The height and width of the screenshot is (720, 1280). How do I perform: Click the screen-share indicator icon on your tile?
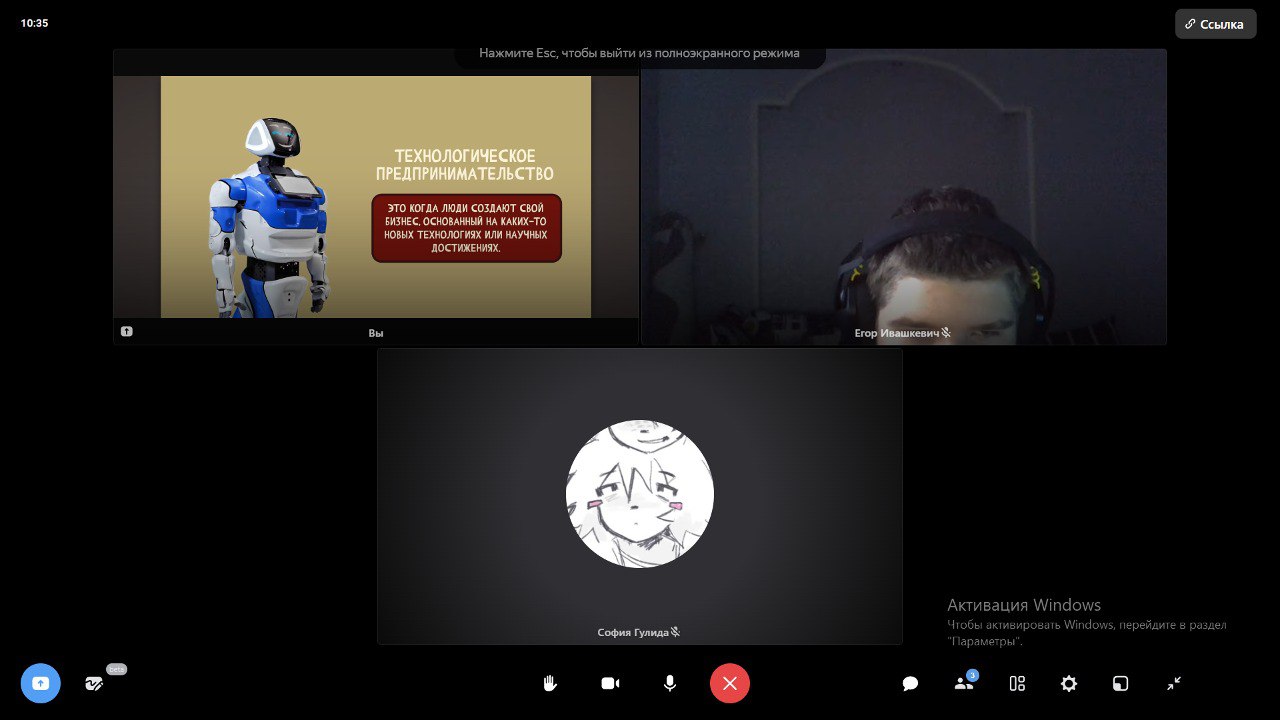tap(127, 331)
